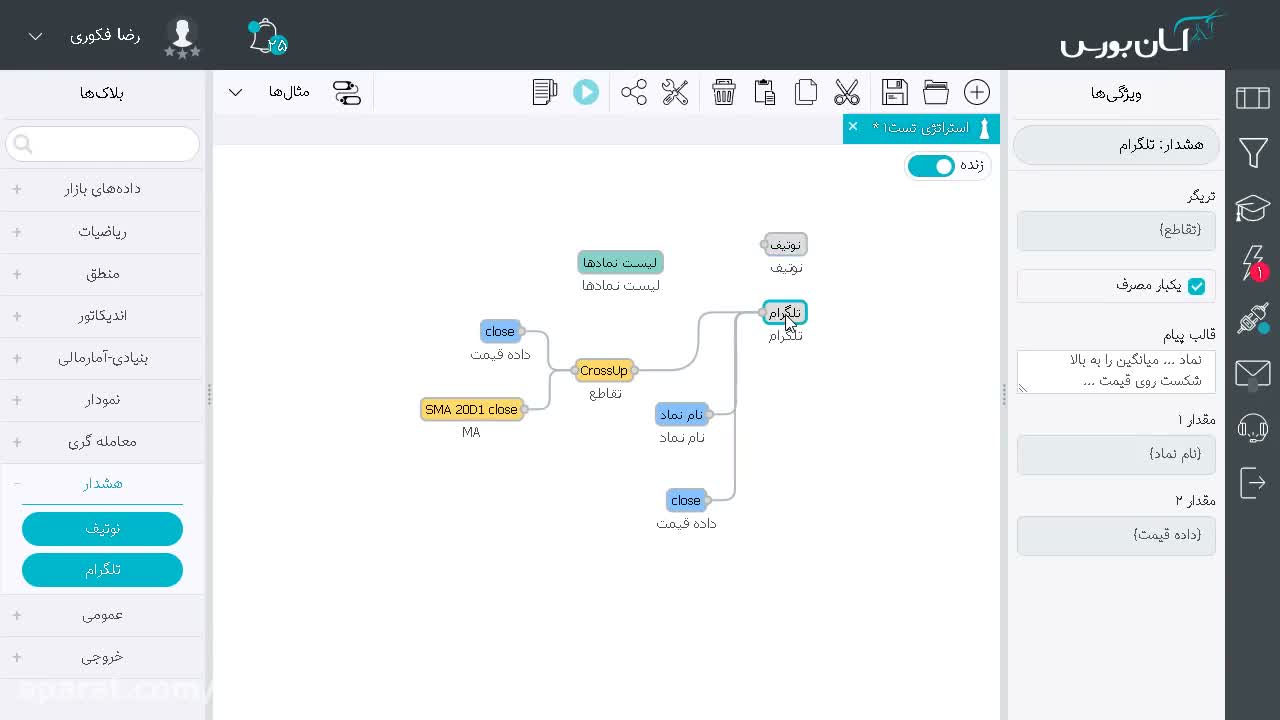Toggle the زنده live switch

tap(931, 166)
